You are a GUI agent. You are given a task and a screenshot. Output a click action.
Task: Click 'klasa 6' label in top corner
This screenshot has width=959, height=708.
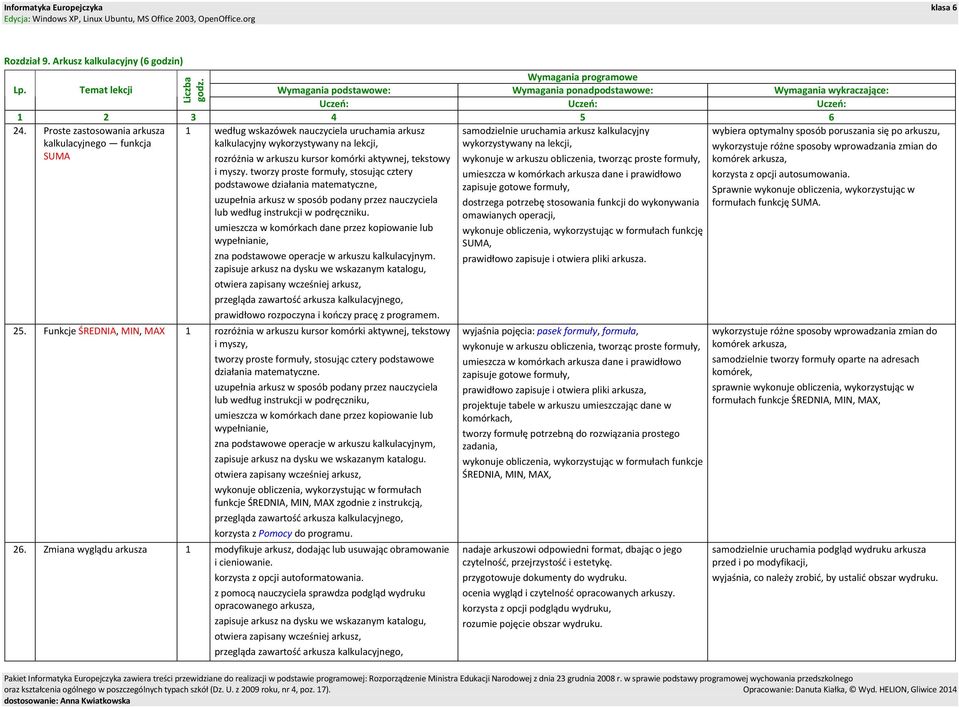(944, 7)
